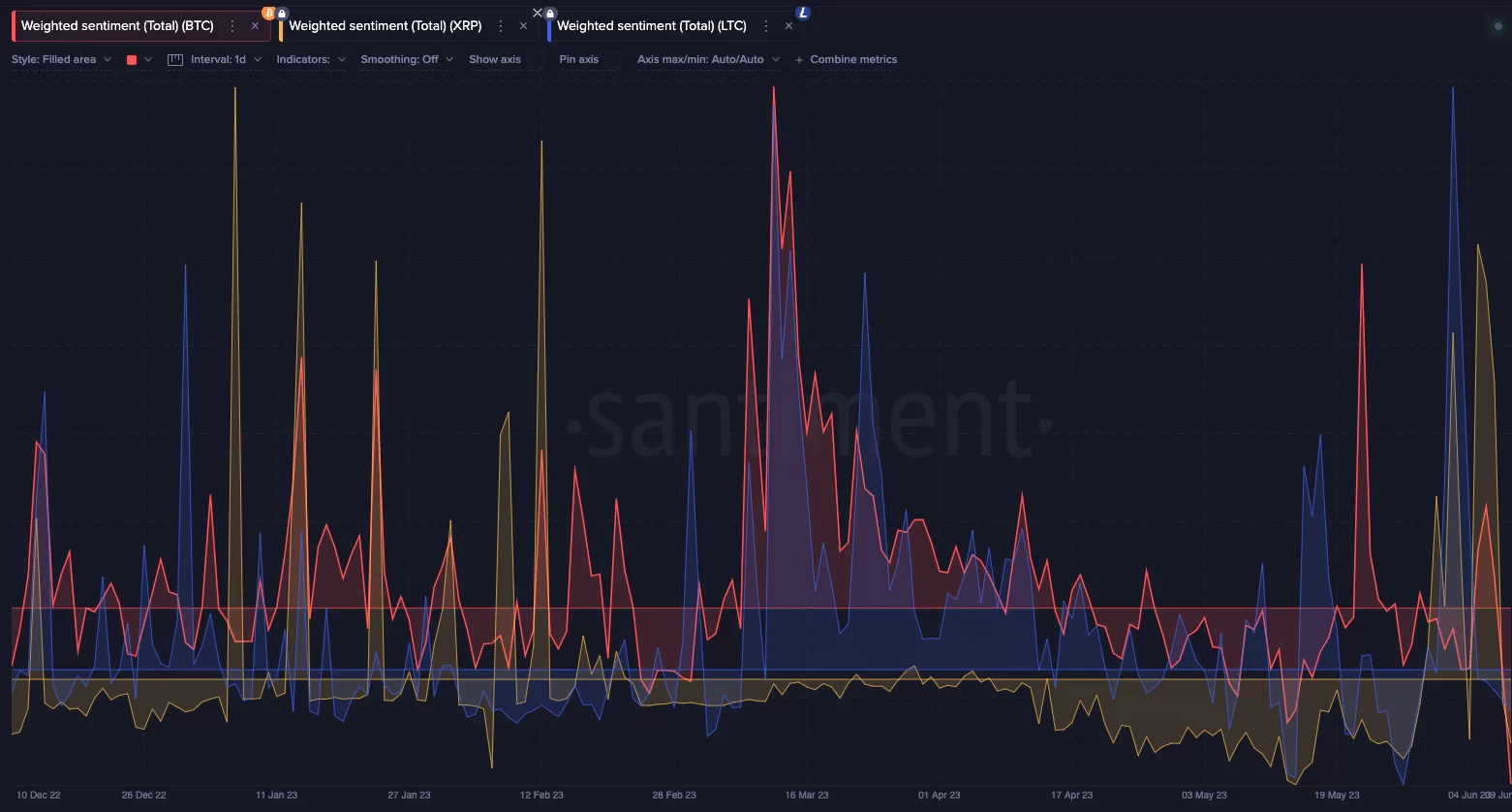This screenshot has height=812, width=1512.
Task: Click the Bitcoin logo badge on BTC tab
Action: [x=269, y=13]
